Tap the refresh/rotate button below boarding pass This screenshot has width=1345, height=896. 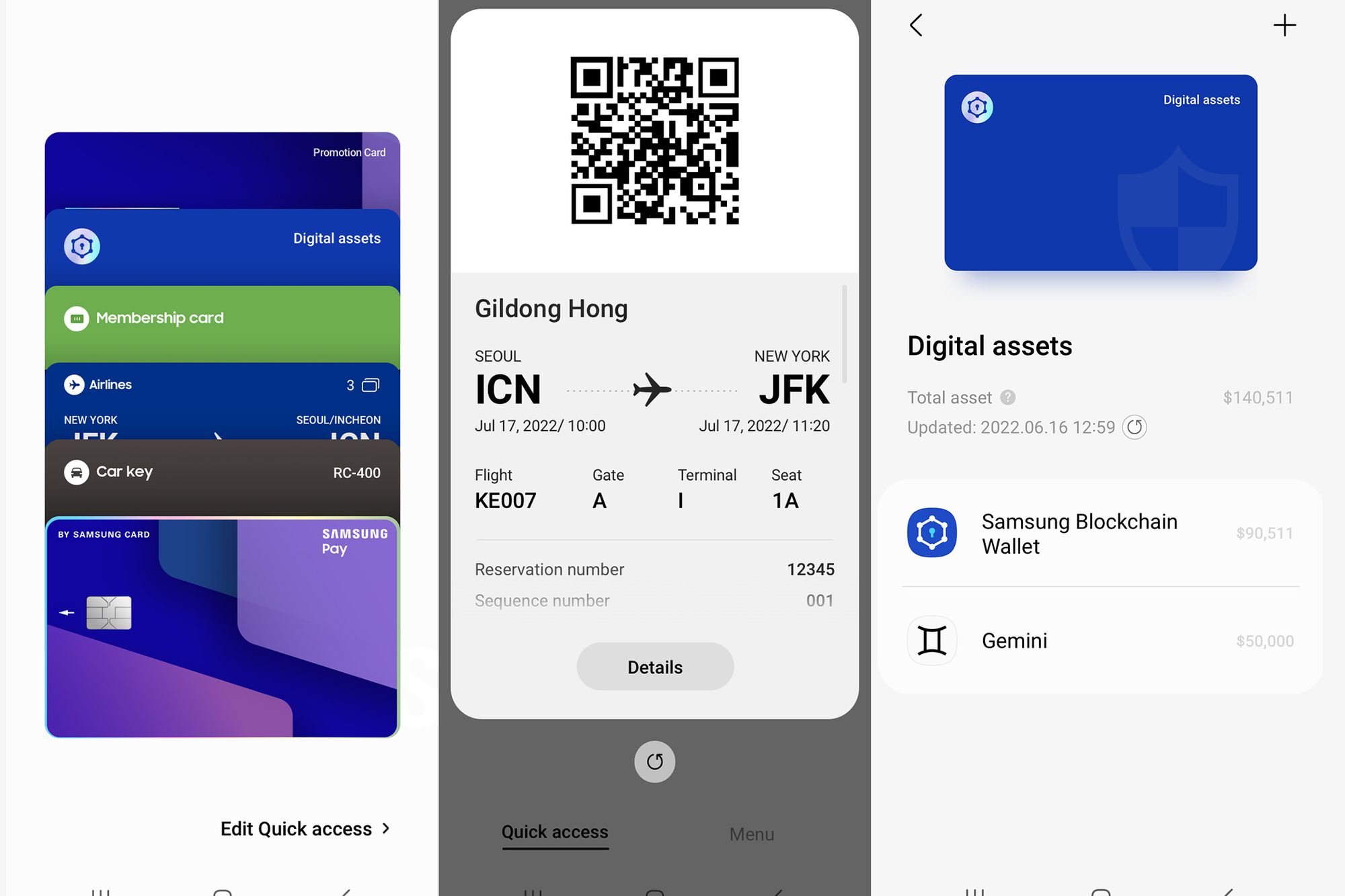click(654, 761)
